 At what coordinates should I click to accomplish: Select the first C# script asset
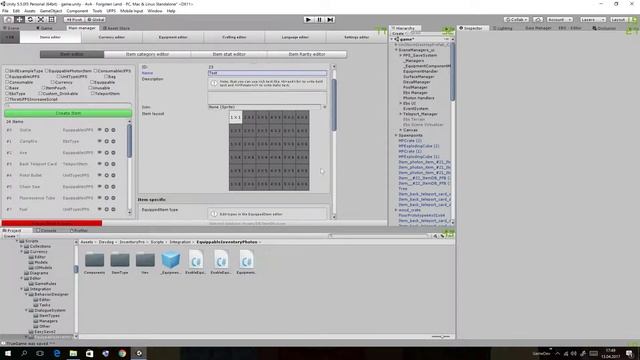point(196,262)
